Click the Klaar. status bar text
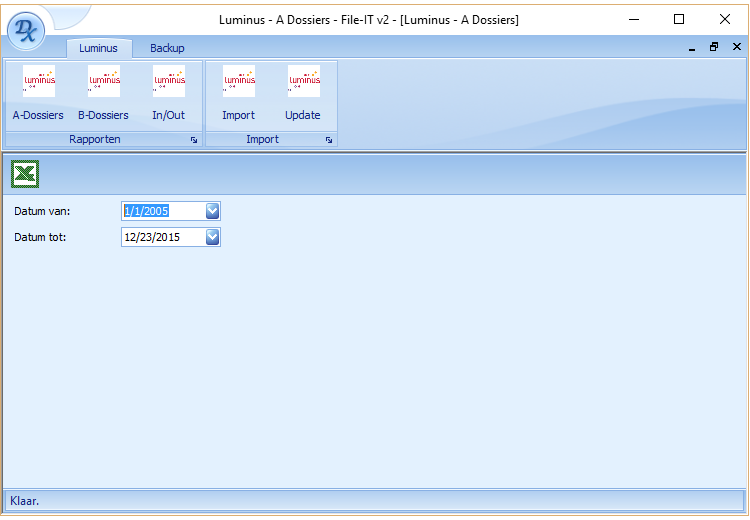 (x=24, y=501)
